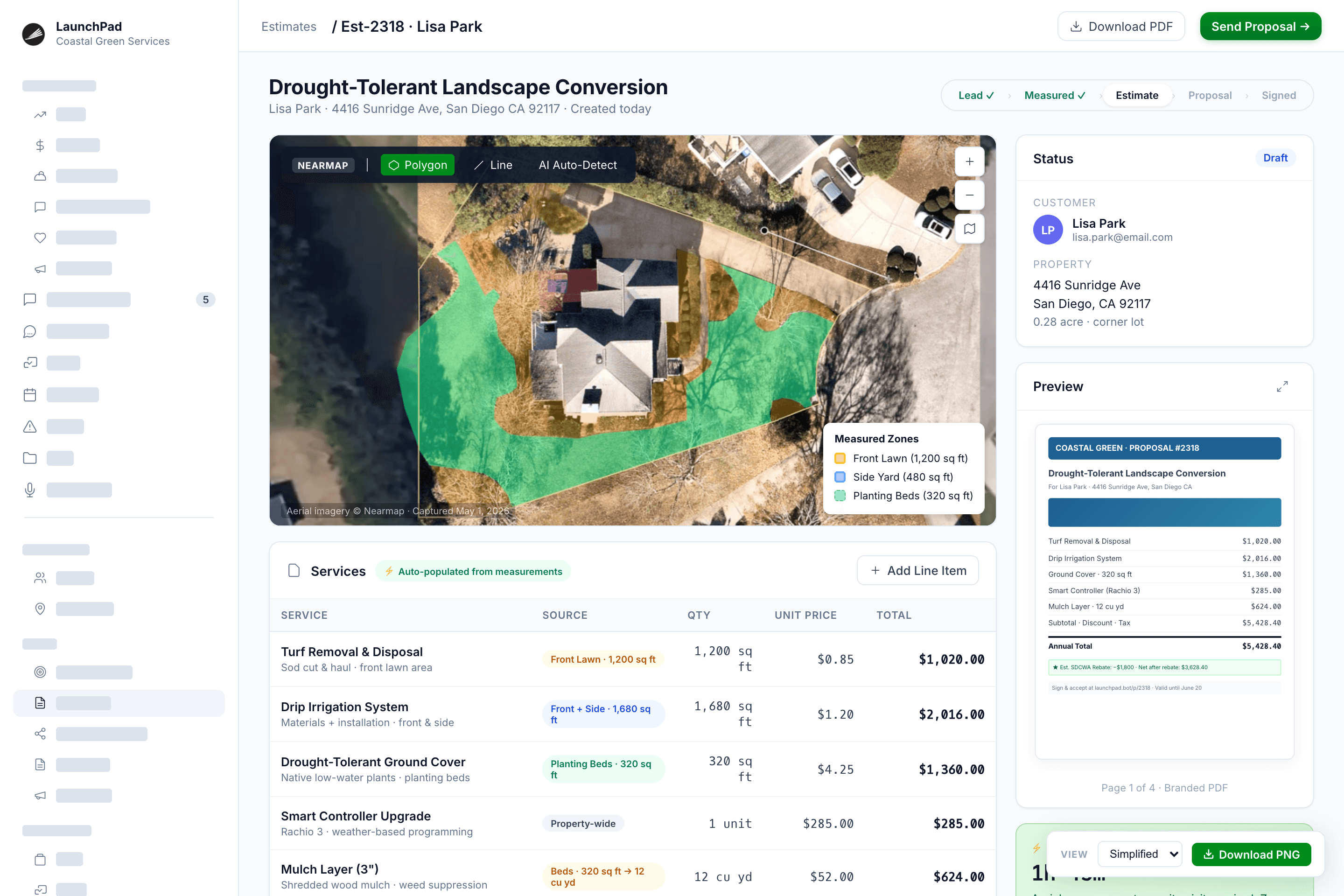Click the Send Proposal button

tap(1260, 26)
